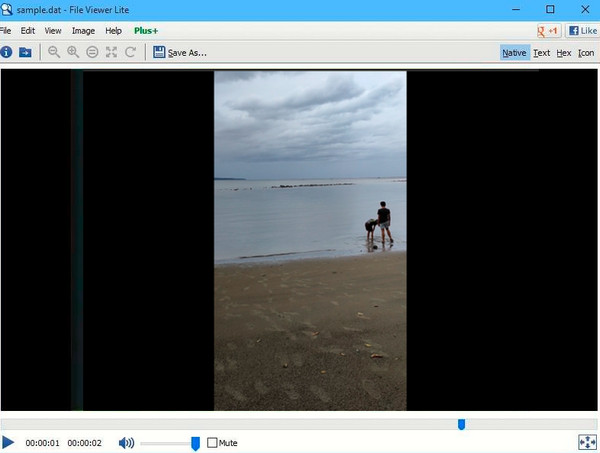Close the File Viewer Lite window
This screenshot has height=453, width=600.
[585, 9]
